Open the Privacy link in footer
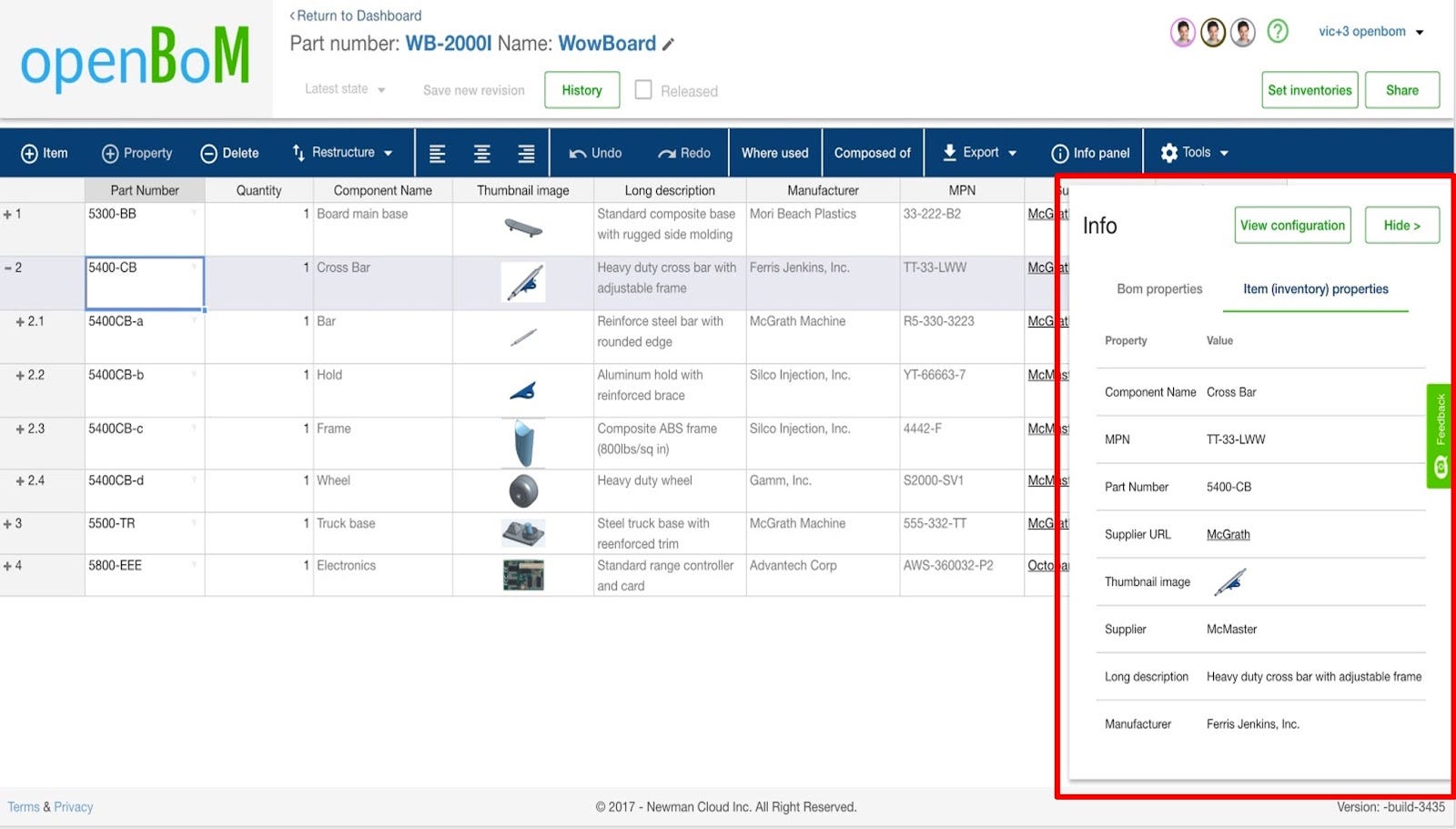1456x829 pixels. point(74,807)
